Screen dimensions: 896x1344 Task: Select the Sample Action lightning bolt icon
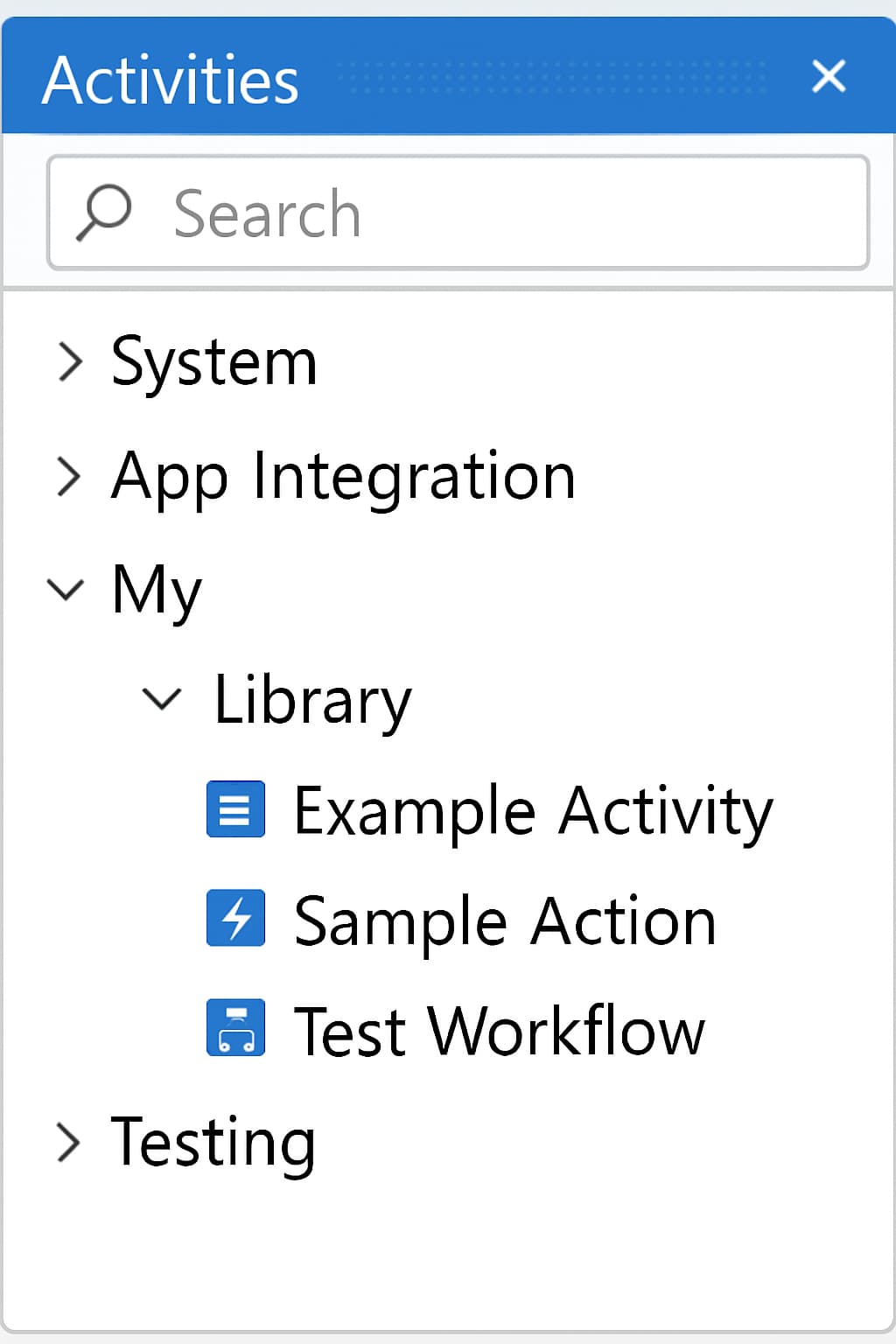tap(235, 920)
